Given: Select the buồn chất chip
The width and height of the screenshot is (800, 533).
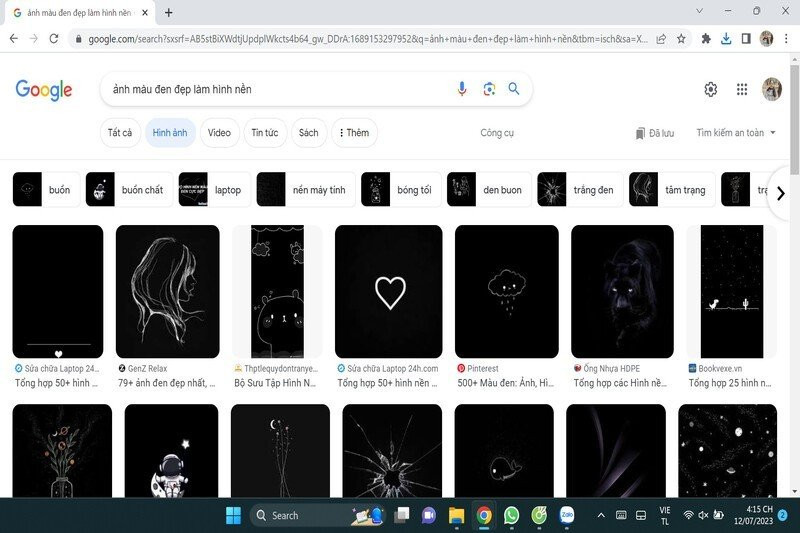Looking at the screenshot, I should click(x=129, y=190).
